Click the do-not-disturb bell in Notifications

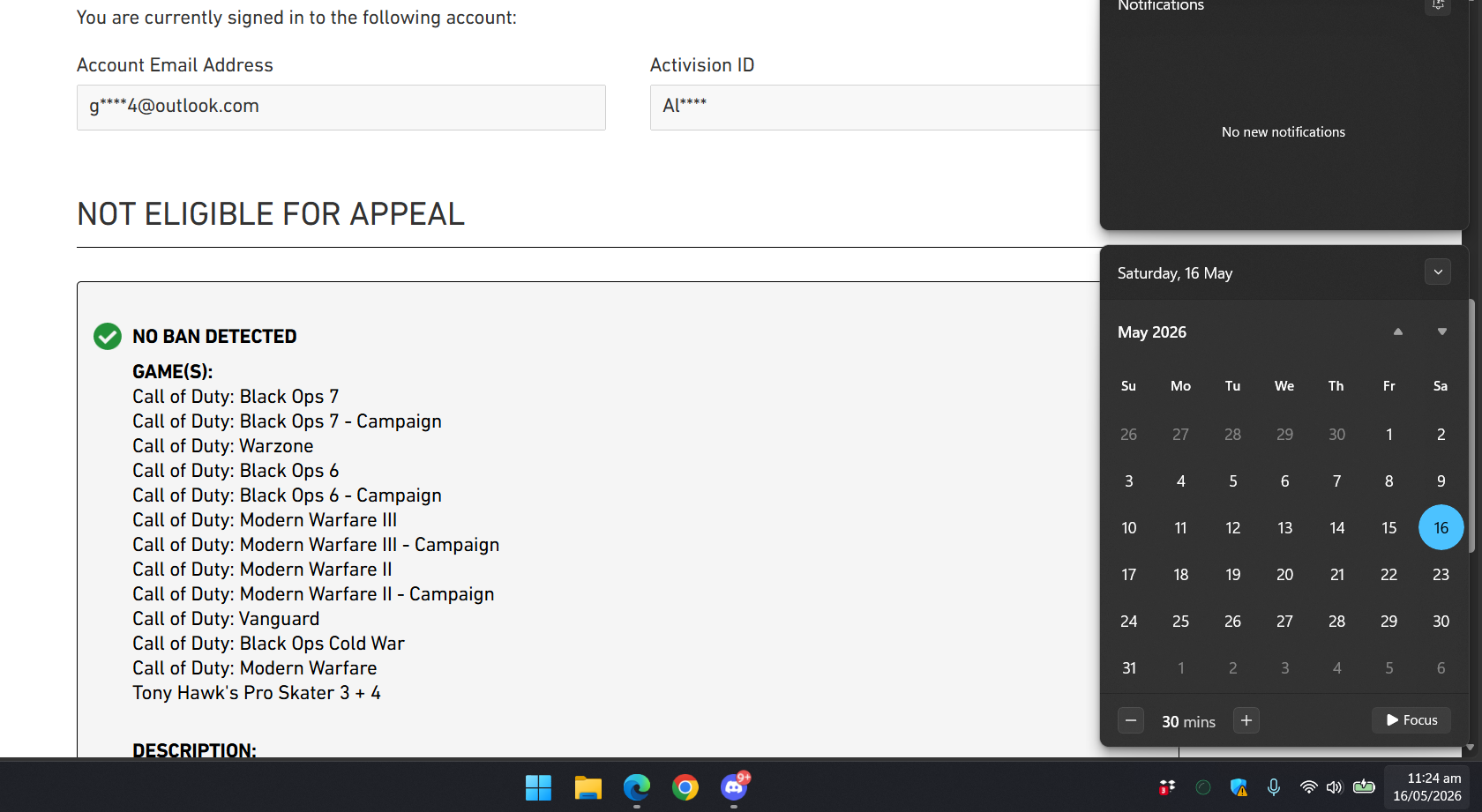(1438, 5)
